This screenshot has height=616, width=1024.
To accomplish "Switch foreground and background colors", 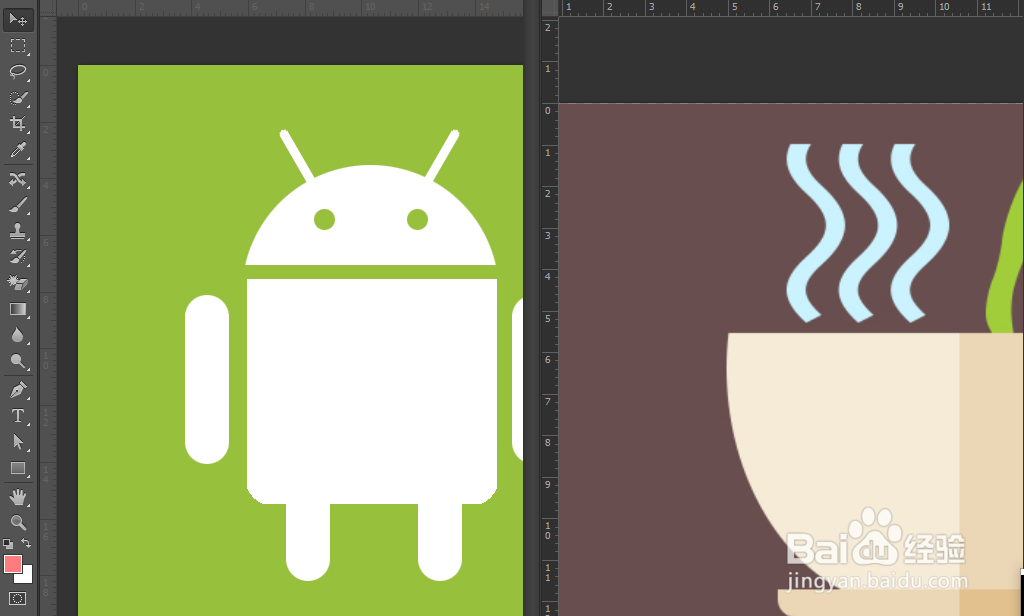I will [26, 543].
